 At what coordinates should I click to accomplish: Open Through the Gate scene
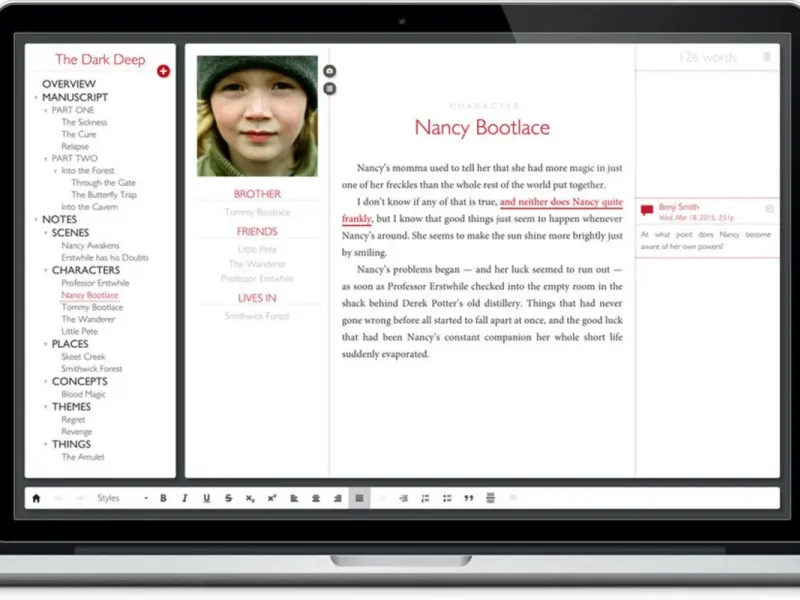coord(104,183)
